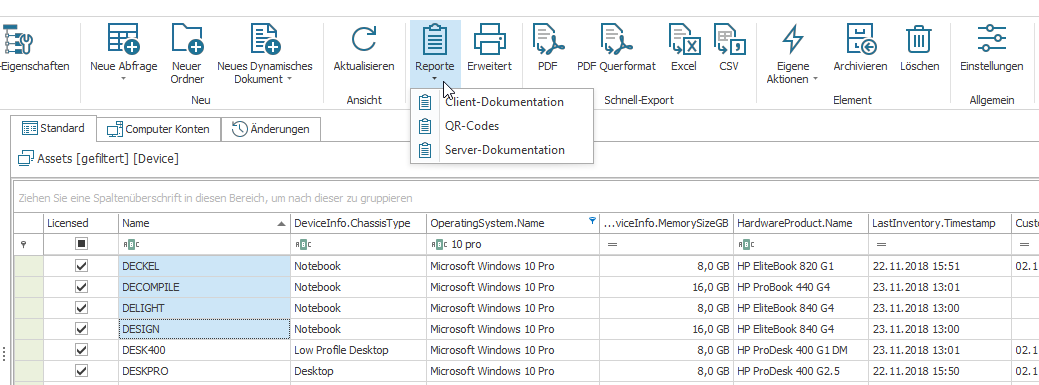Toggle the Licensed filter row checkbox
1039x385 pixels.
tap(82, 245)
